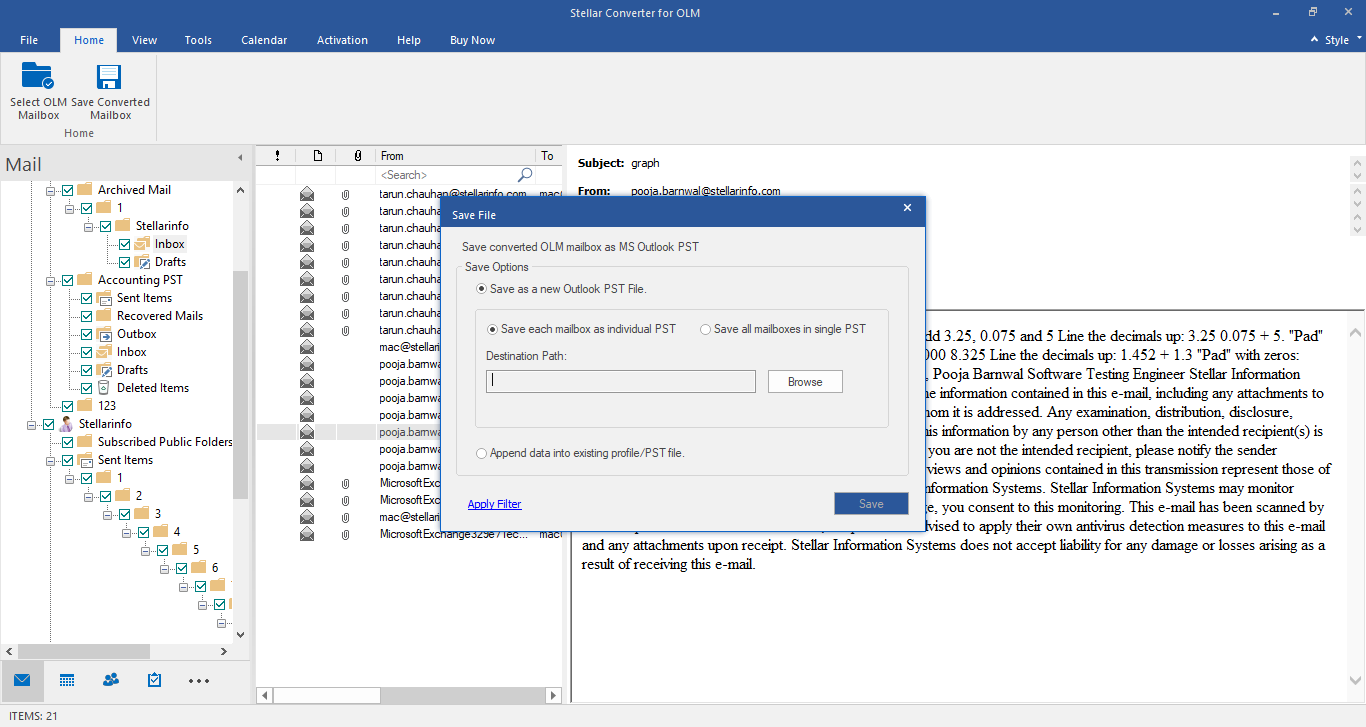
Task: Click the envelope icon of the mac@stellarinfo row with attachment
Action: click(307, 517)
